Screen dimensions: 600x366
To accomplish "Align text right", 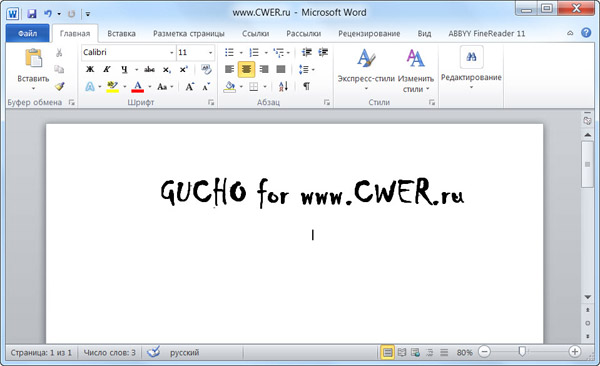I will 264,69.
